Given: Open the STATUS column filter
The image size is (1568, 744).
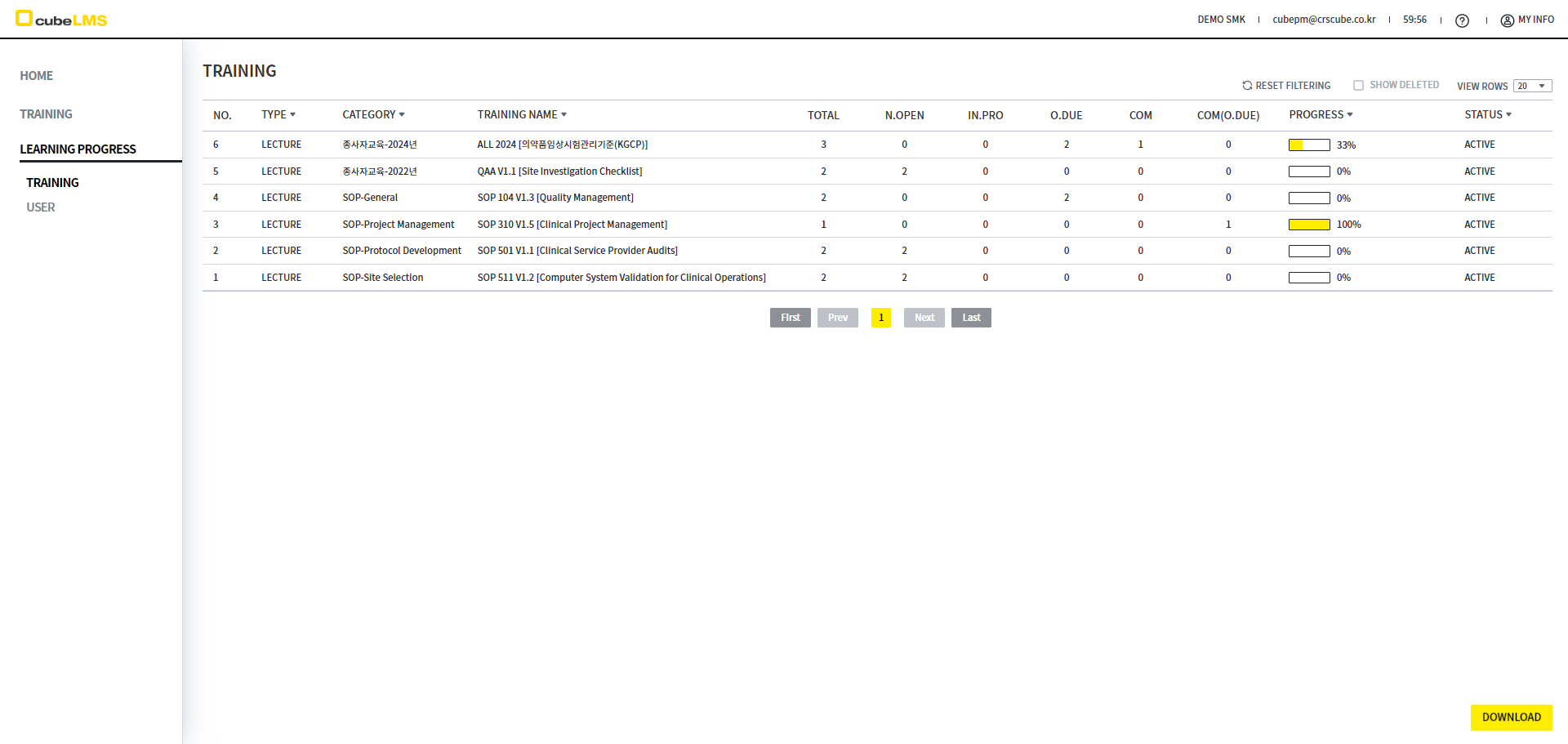Looking at the screenshot, I should 1508,114.
